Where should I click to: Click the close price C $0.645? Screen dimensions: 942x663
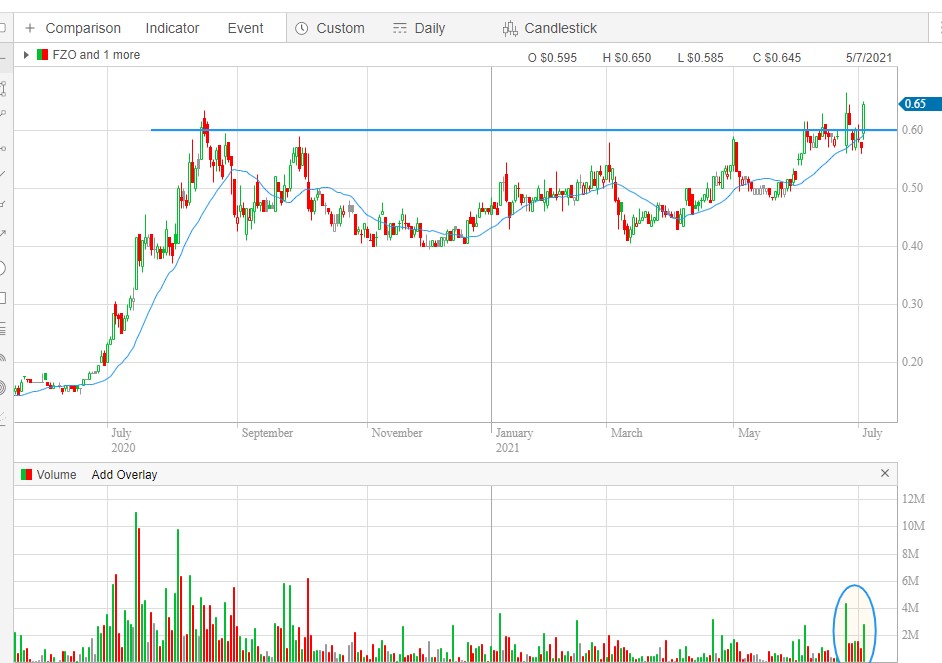coord(777,58)
